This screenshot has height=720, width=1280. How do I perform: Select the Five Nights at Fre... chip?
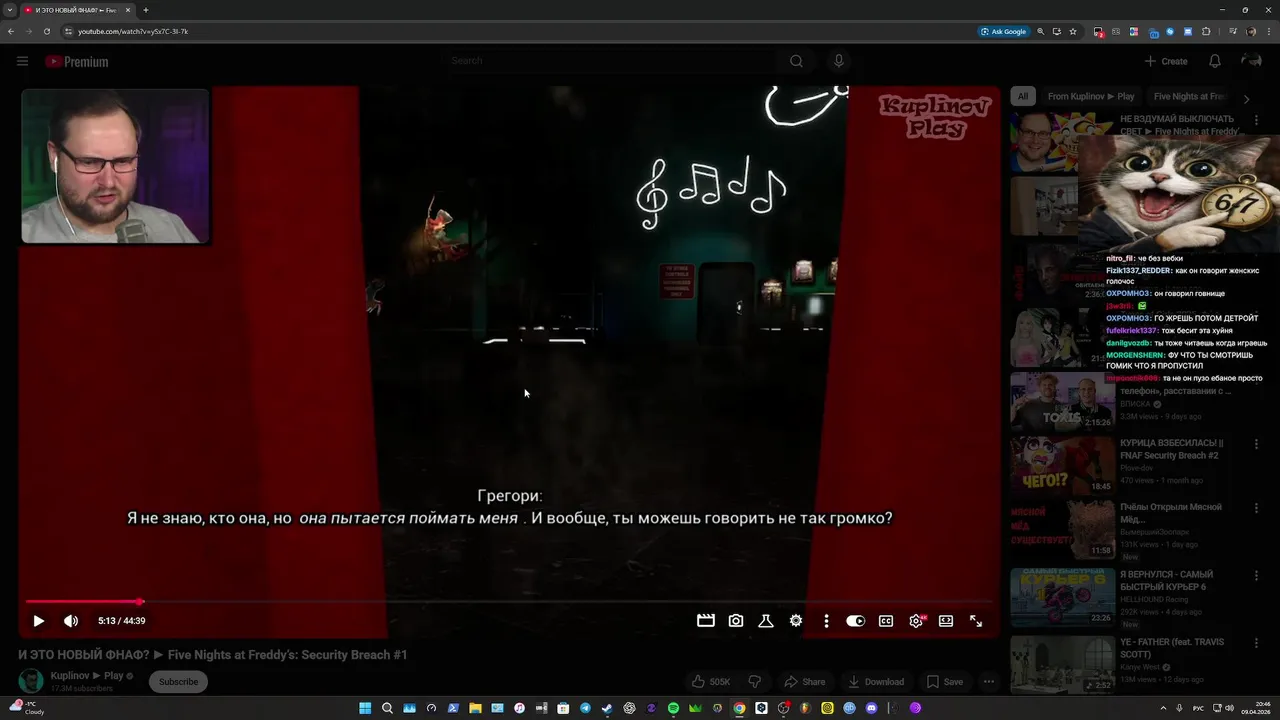1189,97
